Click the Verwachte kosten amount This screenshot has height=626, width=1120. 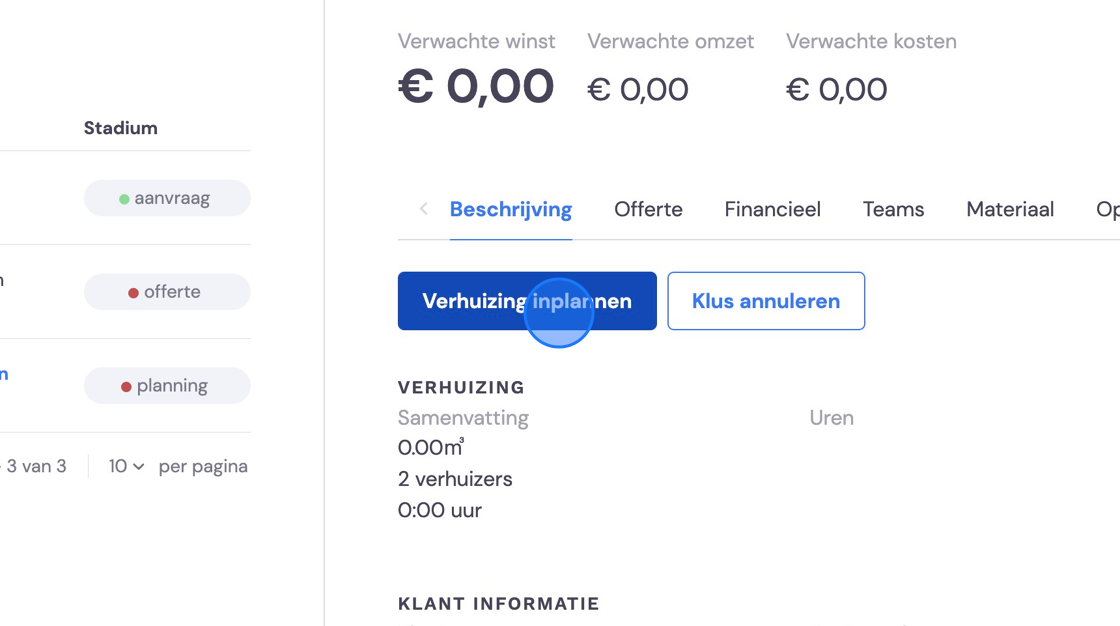click(x=836, y=89)
